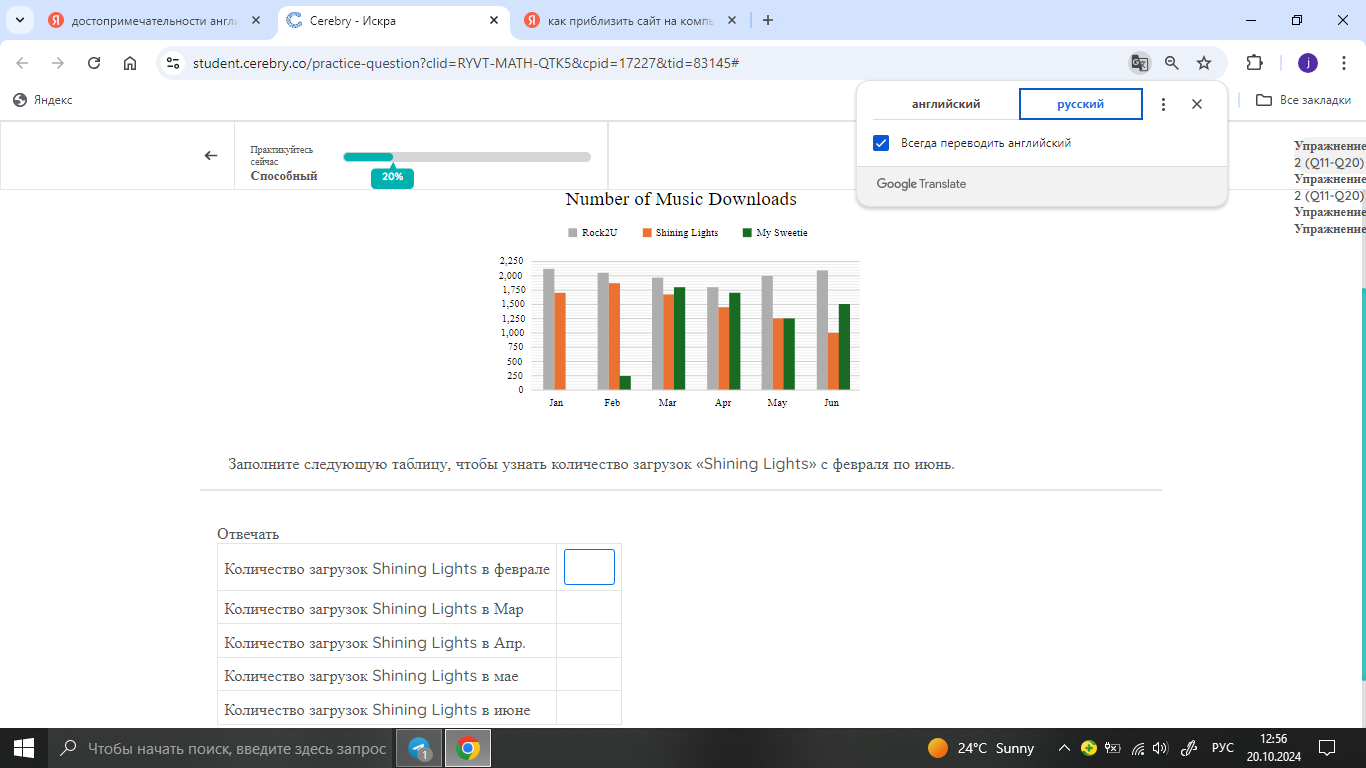Click the 'Jan' axis label on chart
The width and height of the screenshot is (1366, 768).
[x=556, y=403]
